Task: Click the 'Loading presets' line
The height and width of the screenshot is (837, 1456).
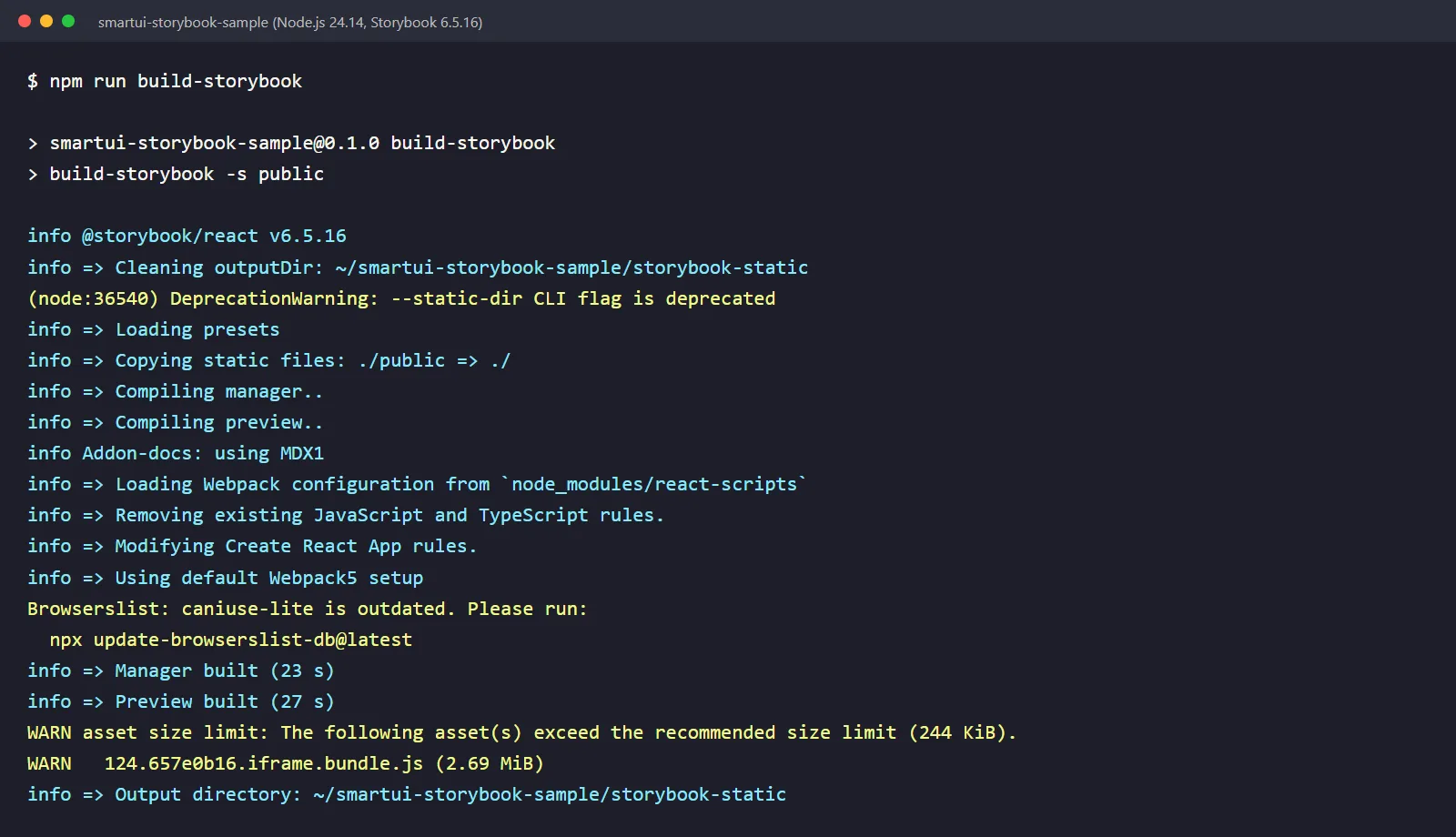Action: point(154,329)
